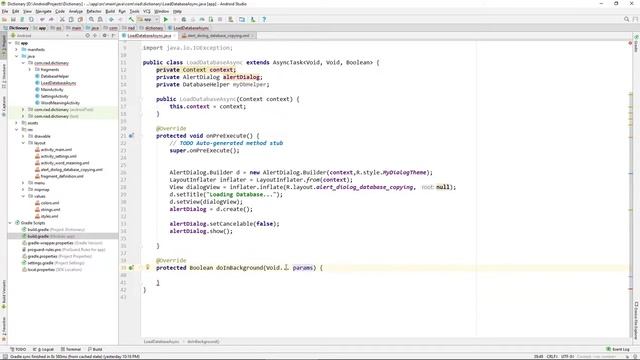Click the Undo arrow toolbar icon
Viewport: 640px width, 360px height.
click(x=42, y=19)
